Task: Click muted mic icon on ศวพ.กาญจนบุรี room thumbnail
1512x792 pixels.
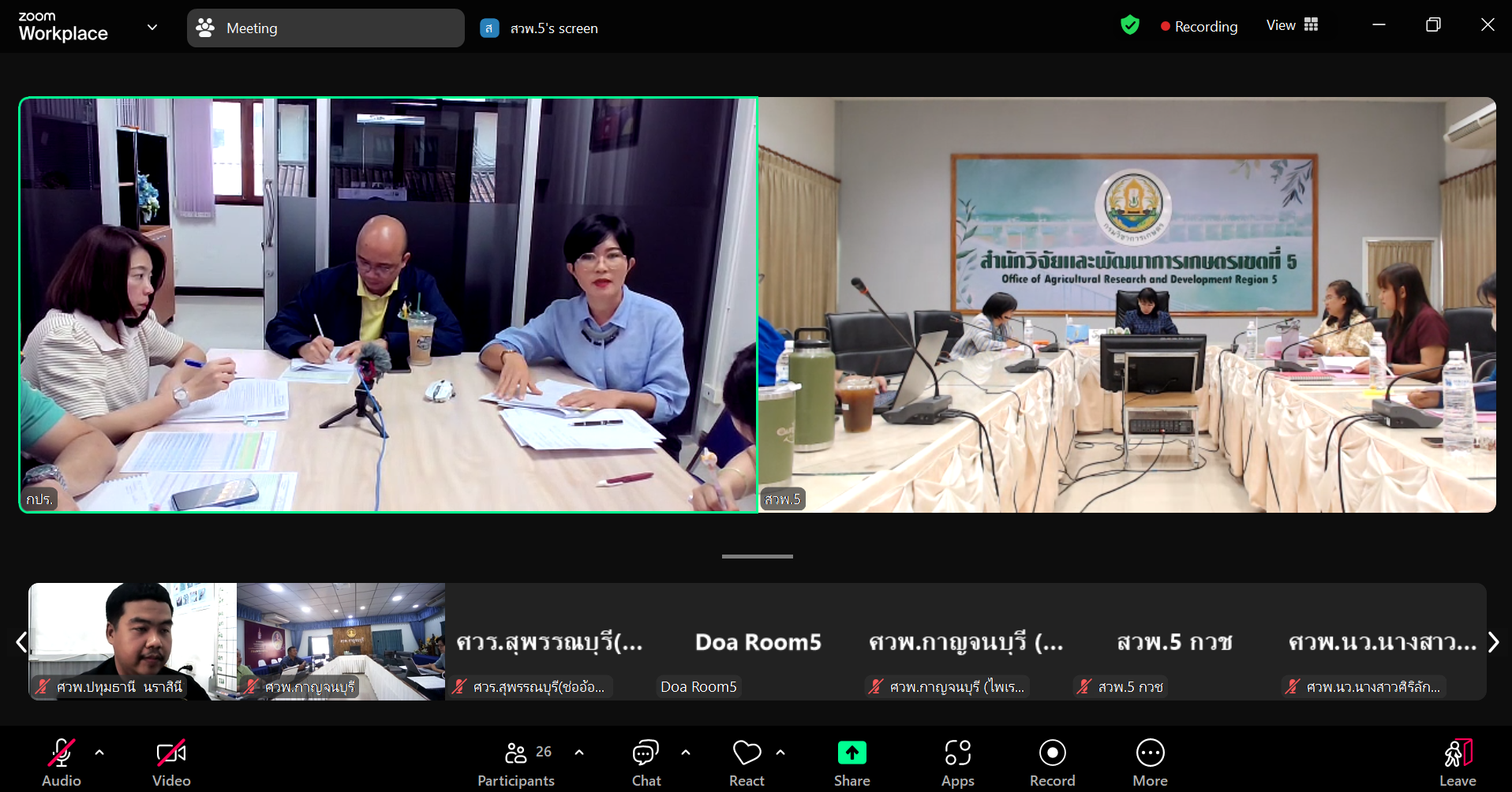Action: (252, 687)
